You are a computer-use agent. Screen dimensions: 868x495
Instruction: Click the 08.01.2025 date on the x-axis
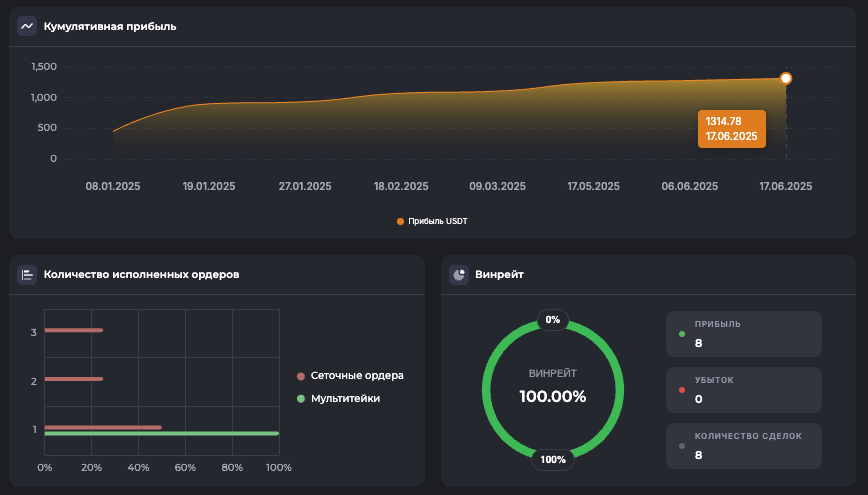(112, 186)
